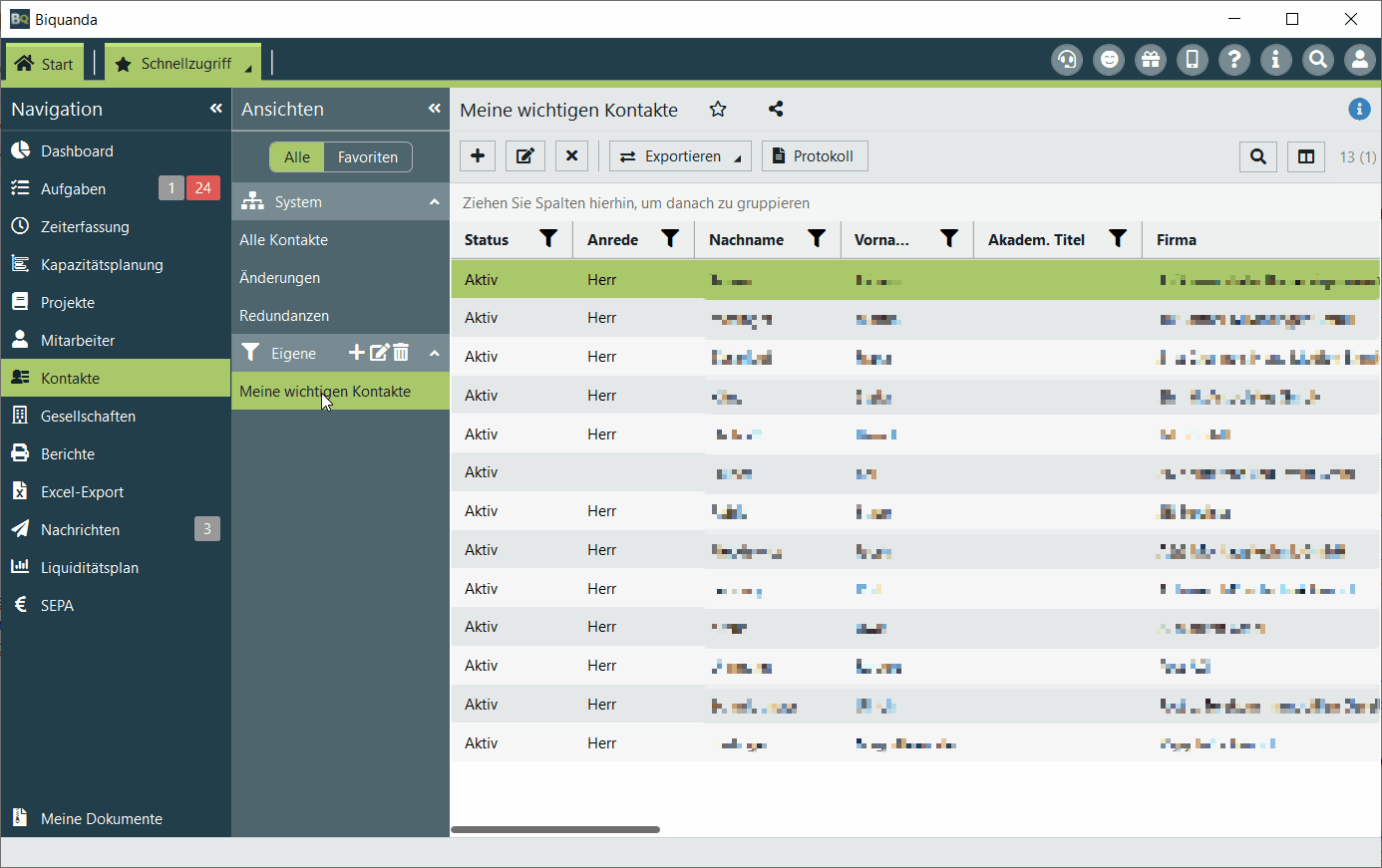Click the share view icon
Viewport: 1382px width, 868px height.
point(776,110)
